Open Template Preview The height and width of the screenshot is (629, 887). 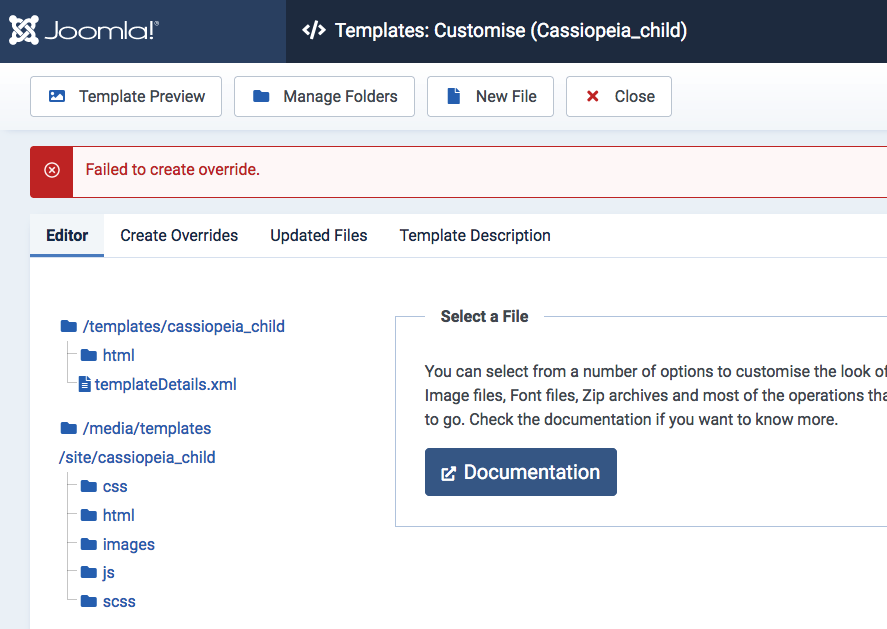pos(126,97)
